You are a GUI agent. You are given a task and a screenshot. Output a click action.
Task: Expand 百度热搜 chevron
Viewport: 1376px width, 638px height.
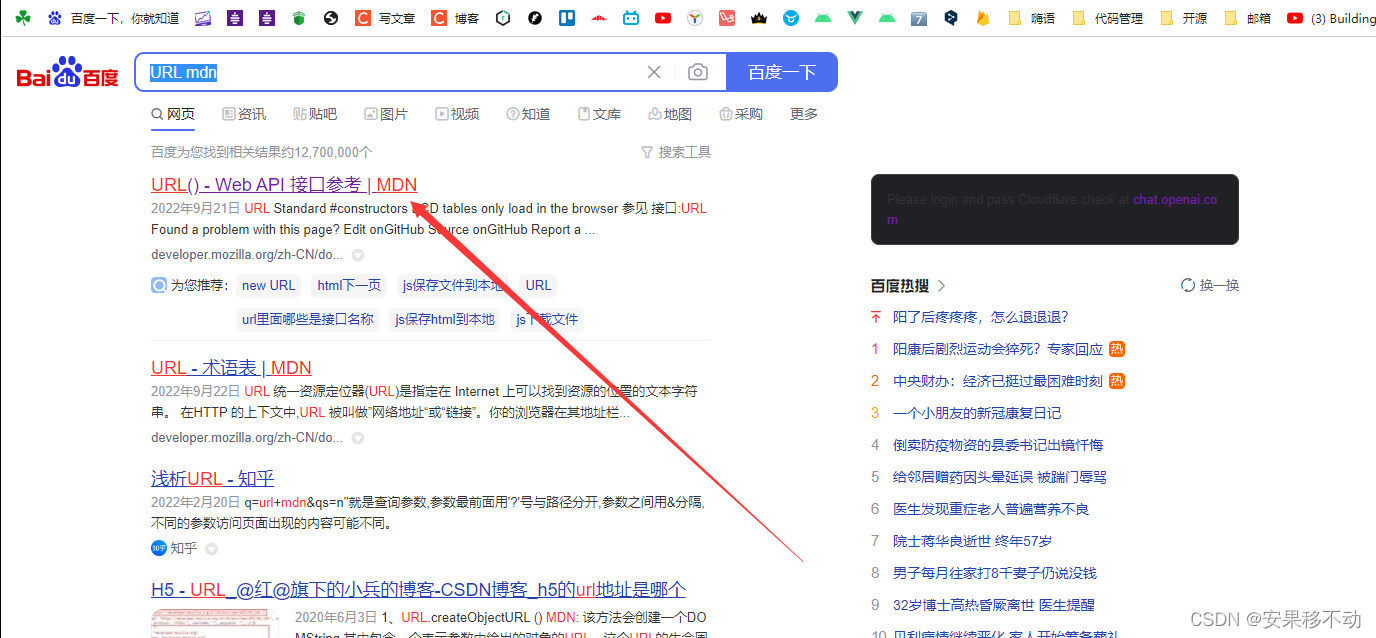pyautogui.click(x=941, y=286)
